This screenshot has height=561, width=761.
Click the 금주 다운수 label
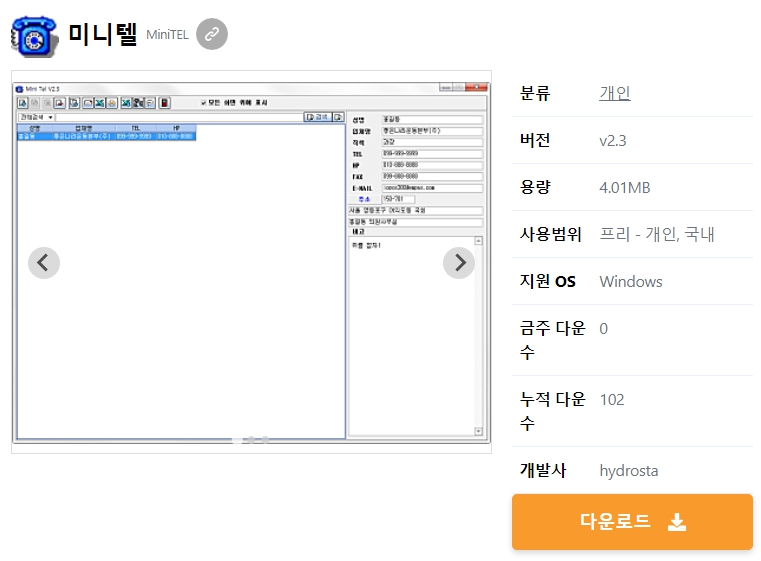coord(553,340)
